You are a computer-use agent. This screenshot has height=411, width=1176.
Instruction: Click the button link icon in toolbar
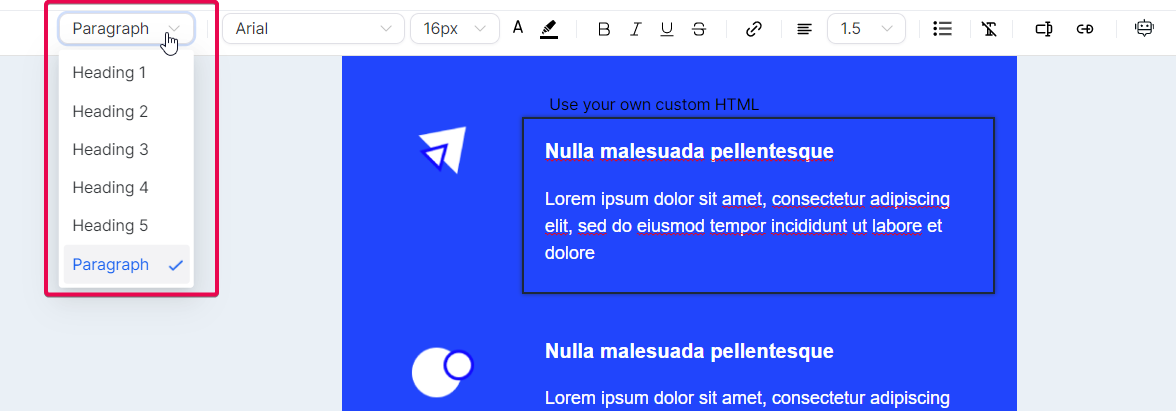click(x=1085, y=29)
